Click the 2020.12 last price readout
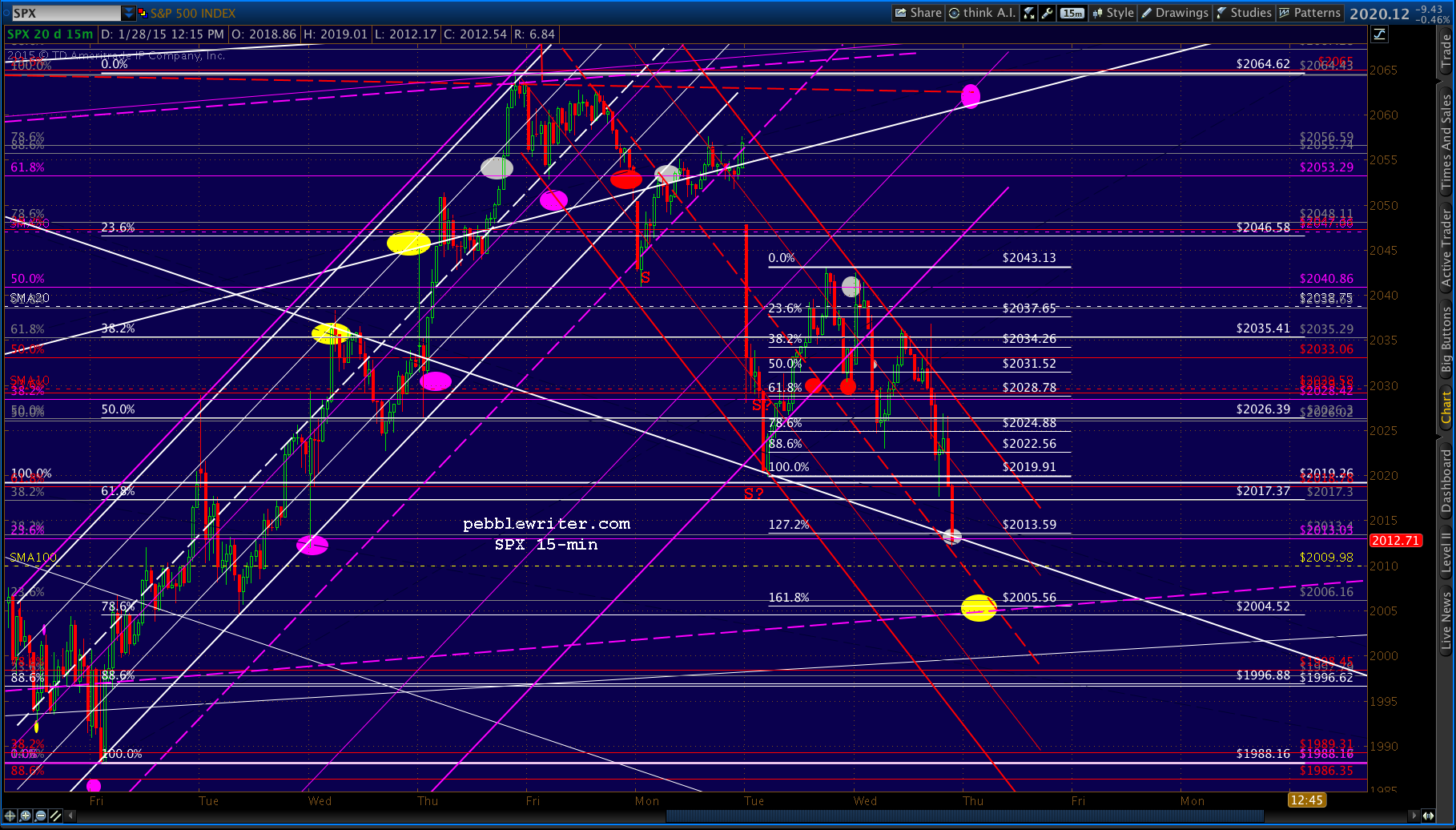 click(x=1379, y=14)
